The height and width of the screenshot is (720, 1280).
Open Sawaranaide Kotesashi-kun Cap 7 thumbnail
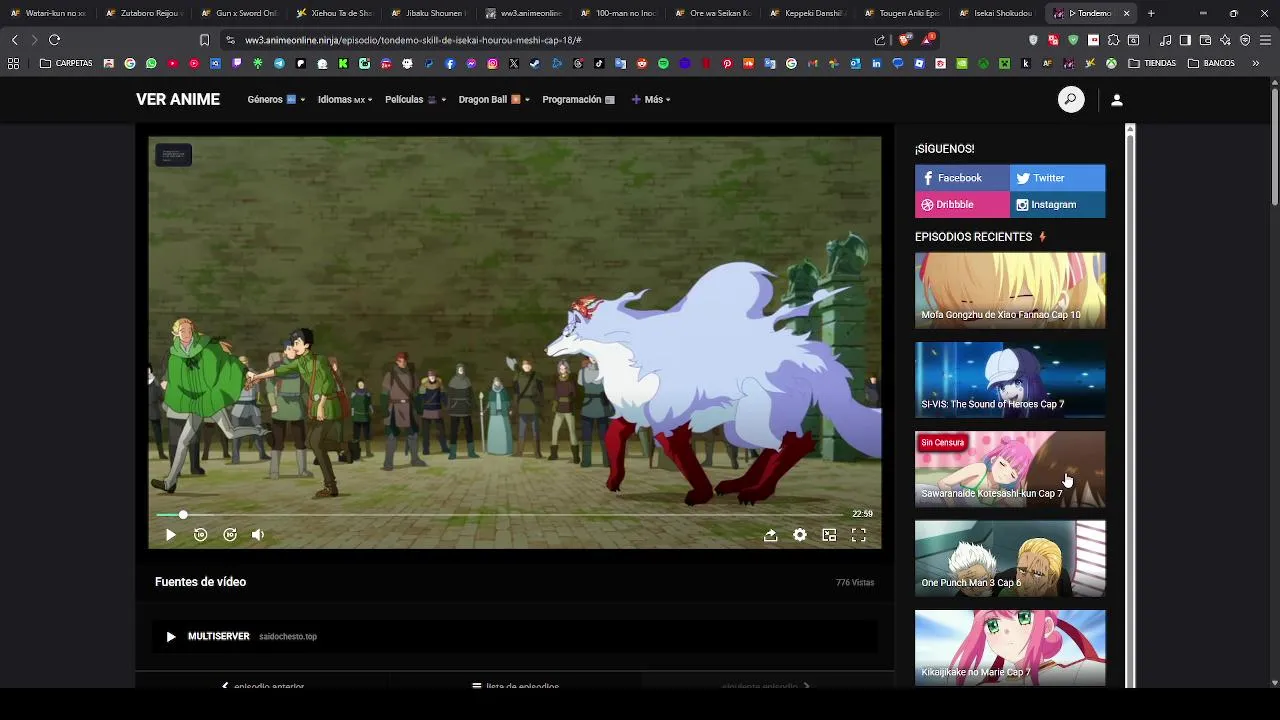pos(1010,469)
